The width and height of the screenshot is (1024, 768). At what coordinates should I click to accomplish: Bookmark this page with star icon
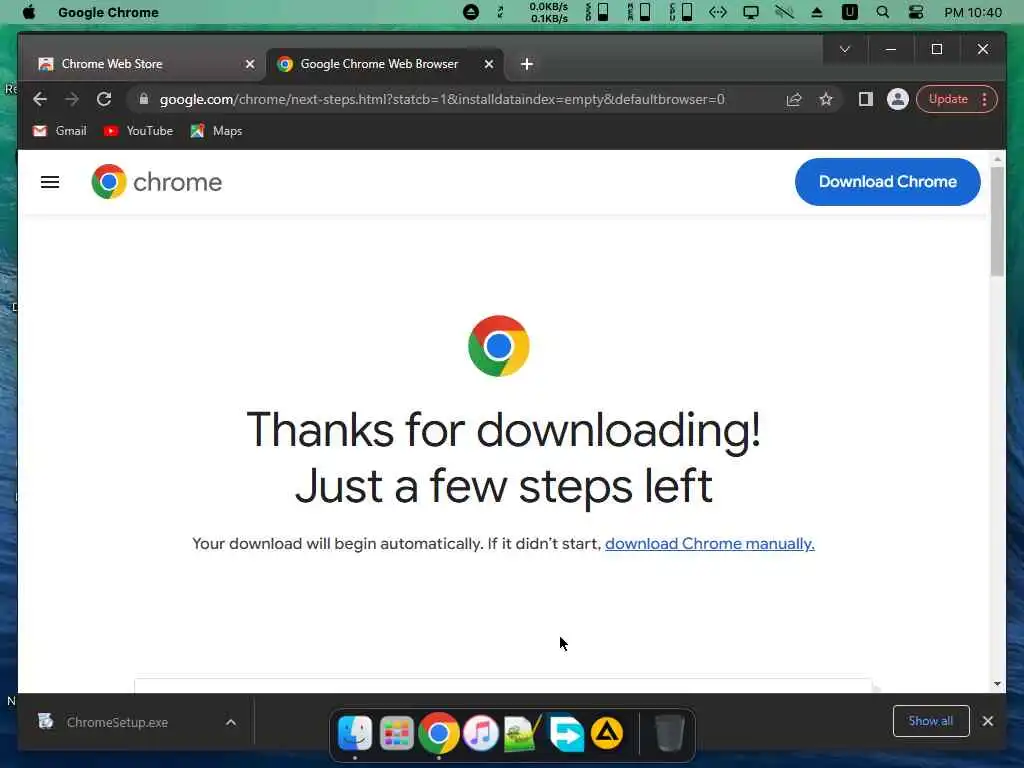[x=826, y=99]
